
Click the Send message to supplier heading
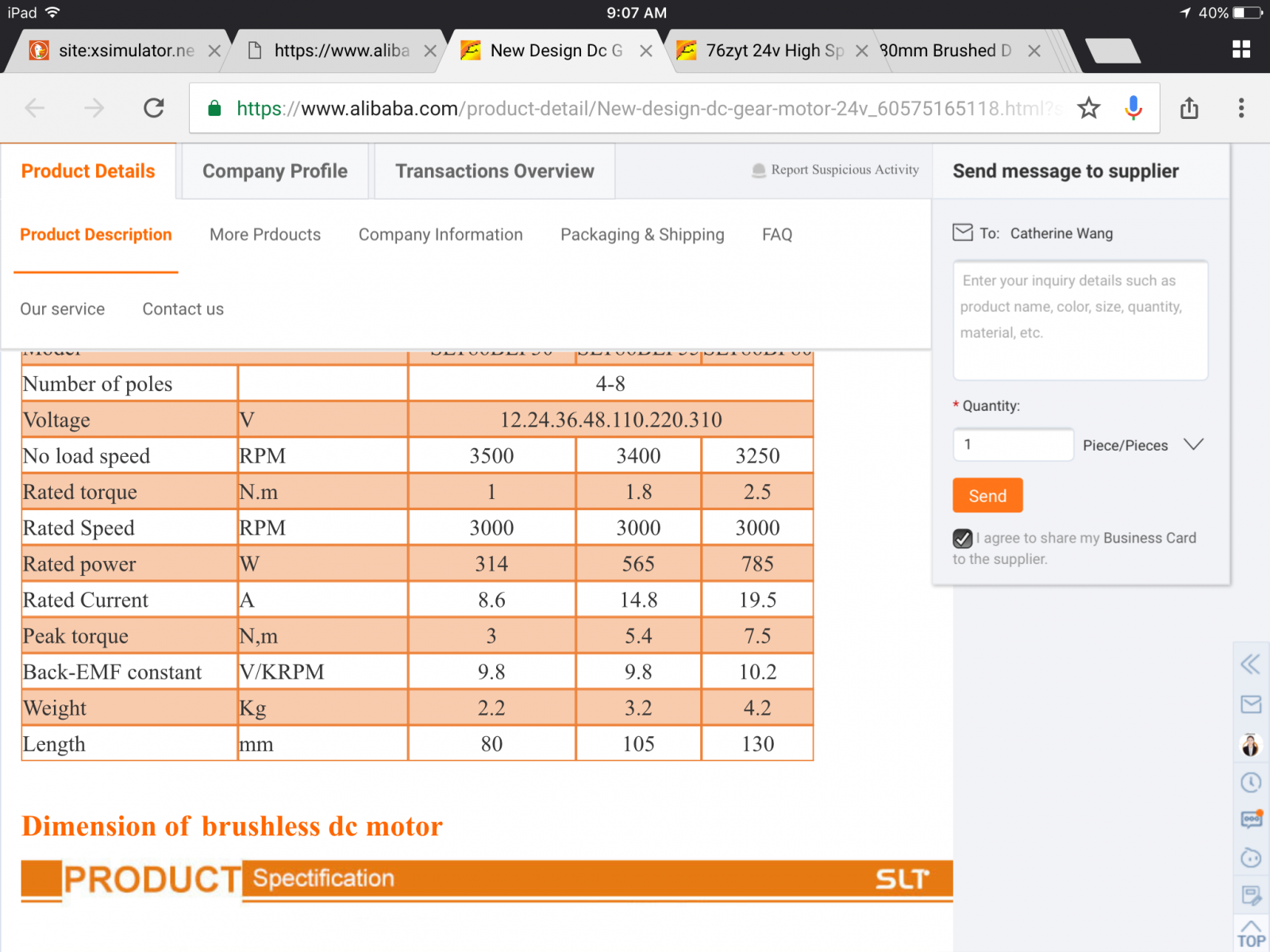coord(1066,171)
